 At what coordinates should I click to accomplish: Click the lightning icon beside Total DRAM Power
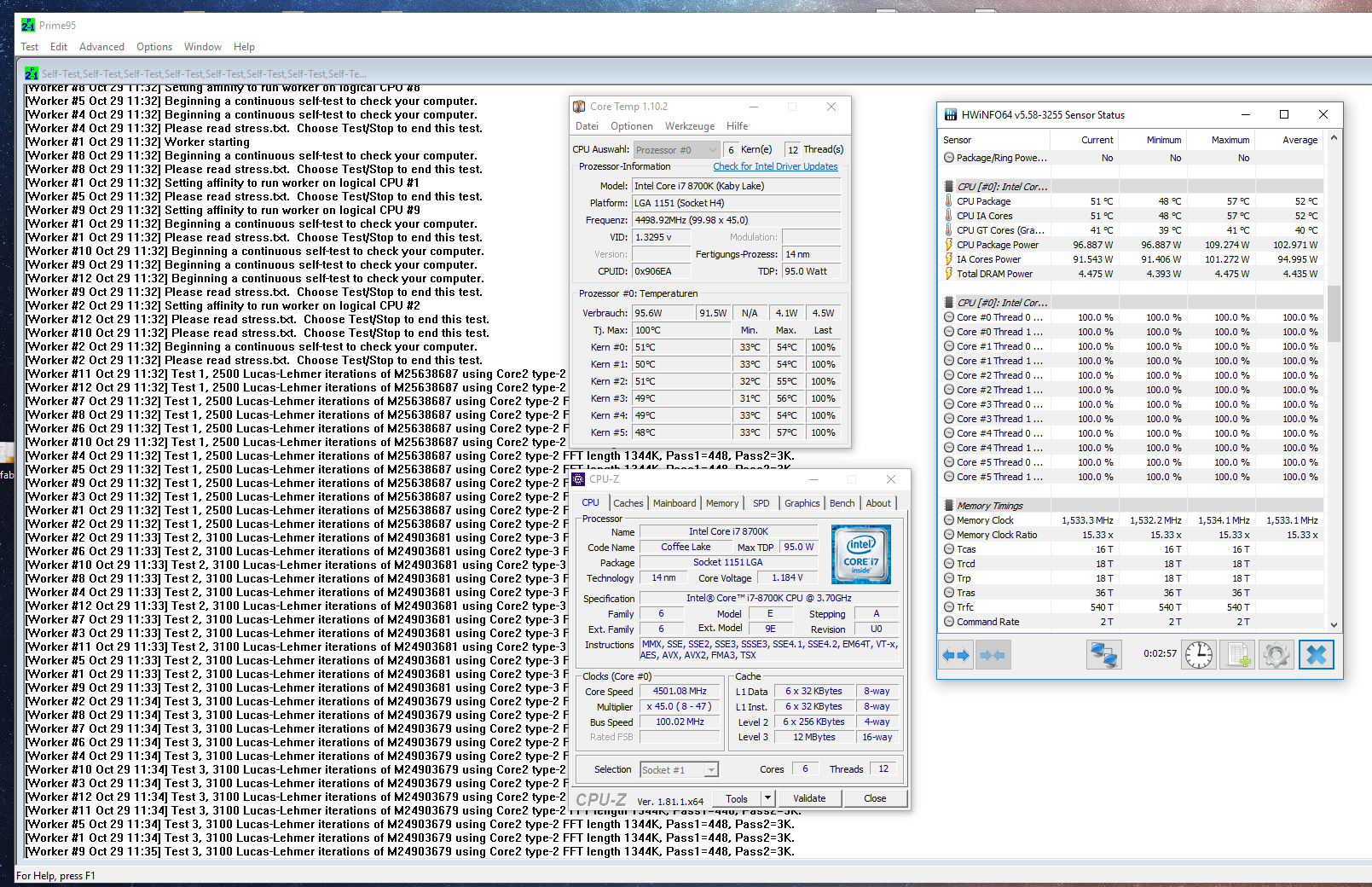[948, 274]
